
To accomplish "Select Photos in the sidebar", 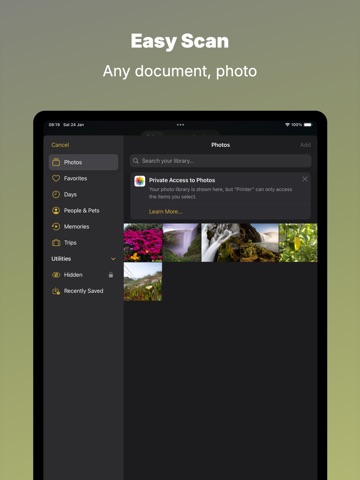I will click(x=83, y=162).
